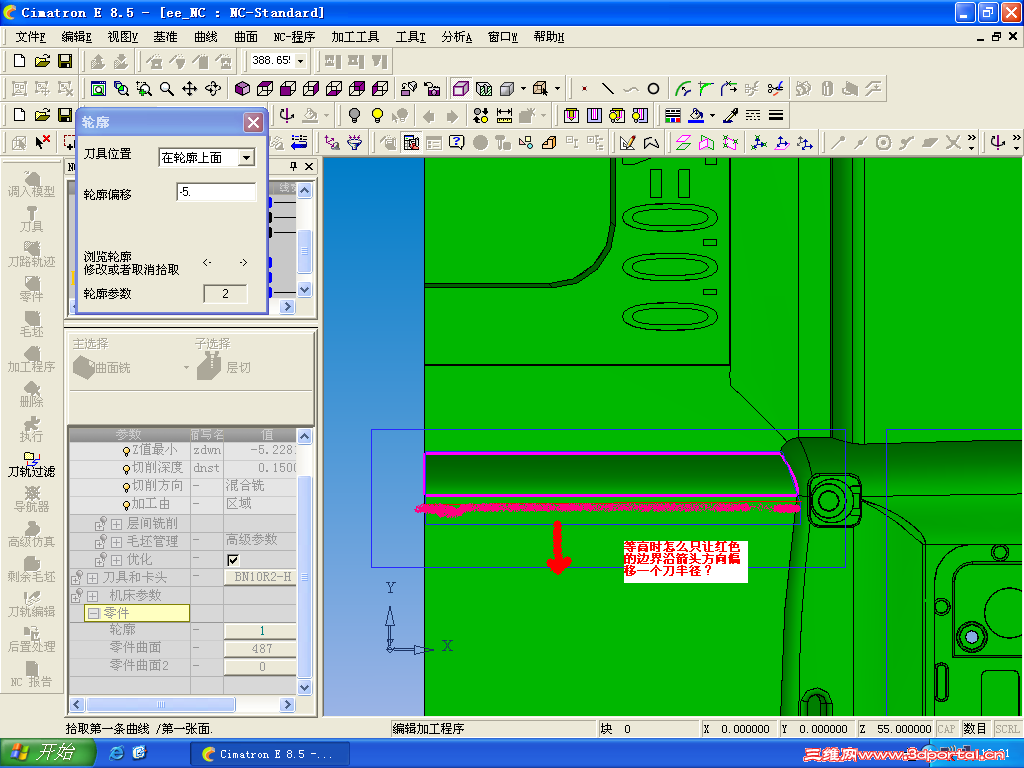Click the eyedropper pick attributes icon
Screen dimensions: 1024x768
730,116
